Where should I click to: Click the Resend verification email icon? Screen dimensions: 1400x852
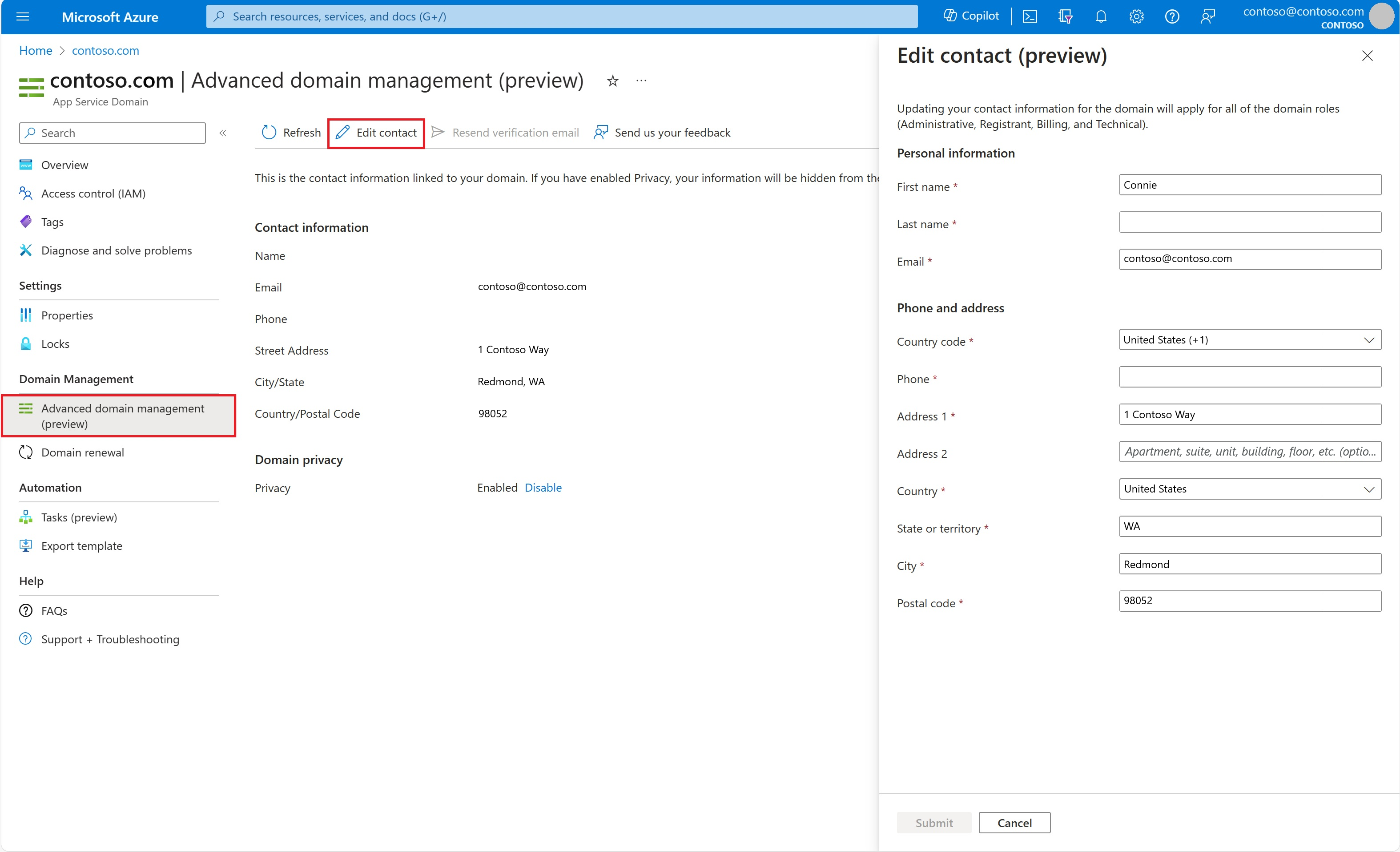(x=438, y=133)
